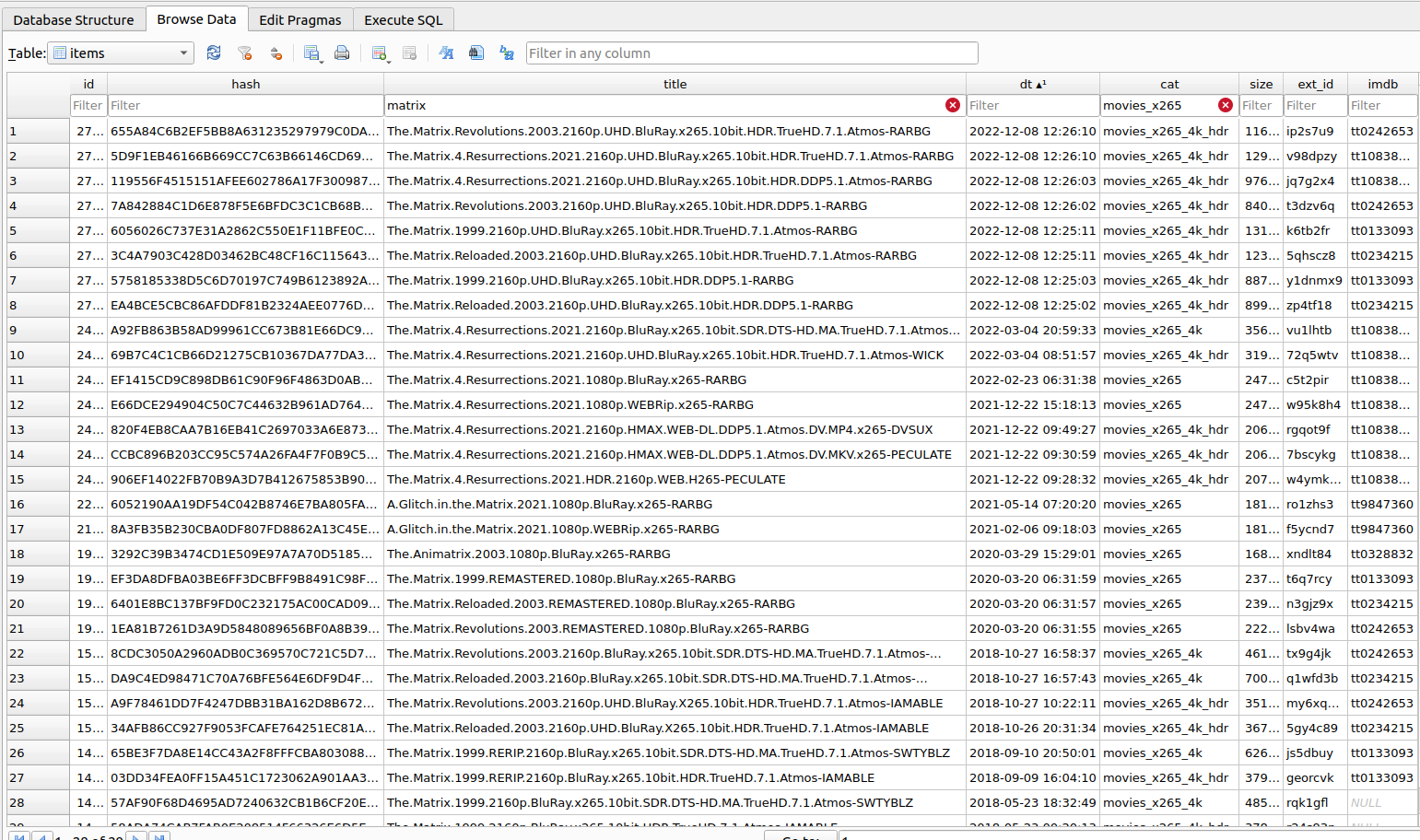Select ext_id cell 'xndlt84'
The width and height of the screenshot is (1420, 840).
point(1316,554)
